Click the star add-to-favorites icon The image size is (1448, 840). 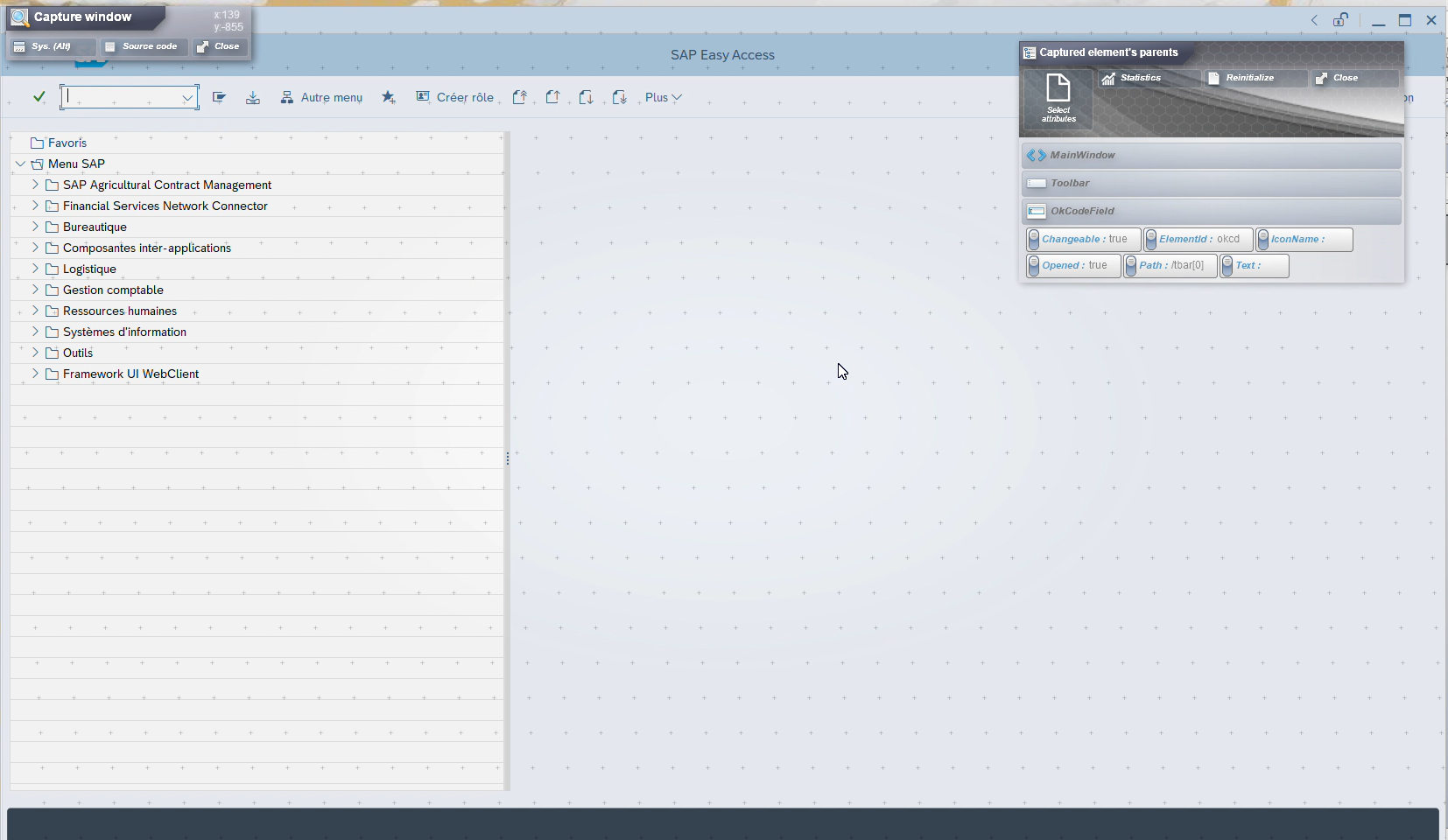(389, 97)
